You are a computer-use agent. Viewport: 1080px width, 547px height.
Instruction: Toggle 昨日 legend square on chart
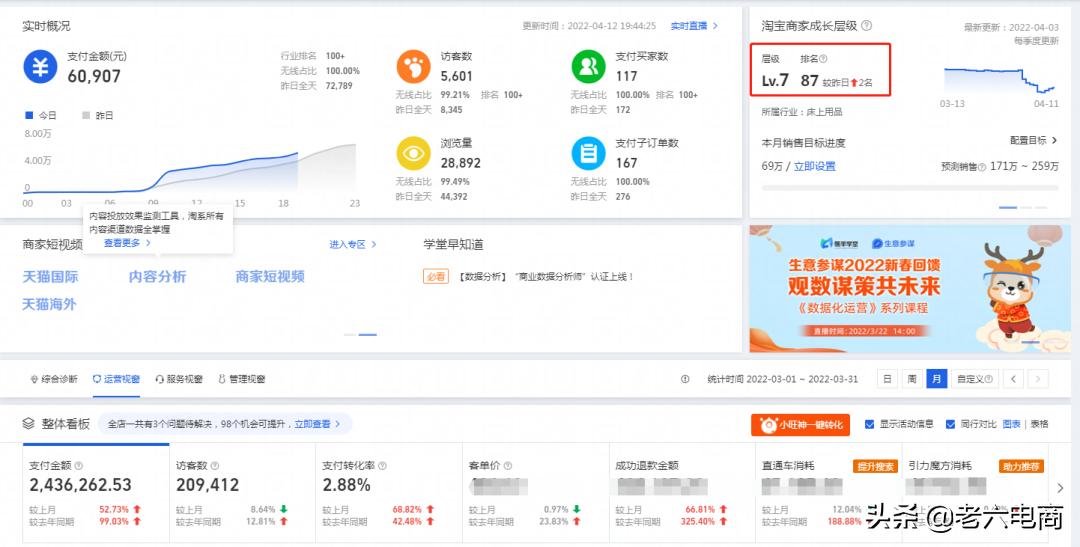pyautogui.click(x=86, y=115)
